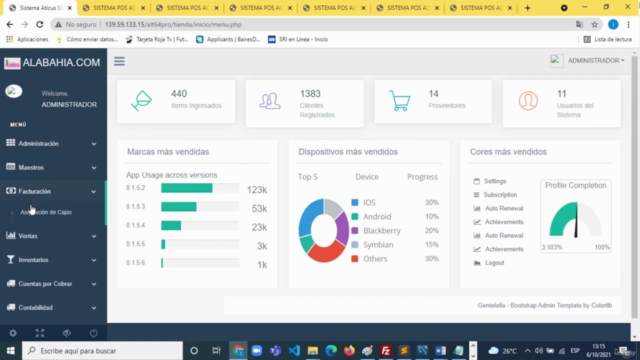Click Auto Renewal under Subscription
This screenshot has width=640, height=360.
[x=504, y=208]
